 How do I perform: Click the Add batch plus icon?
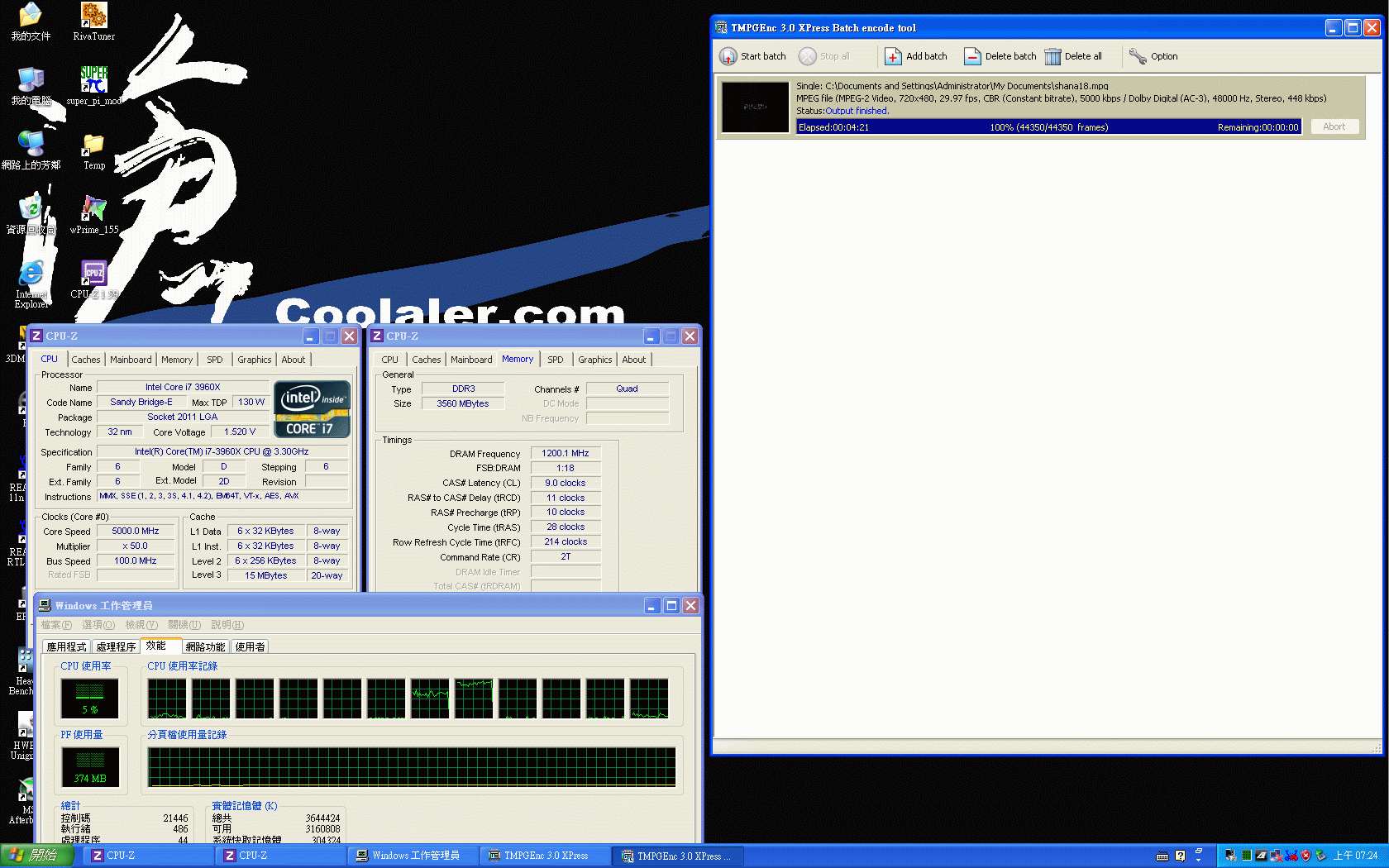pos(893,56)
